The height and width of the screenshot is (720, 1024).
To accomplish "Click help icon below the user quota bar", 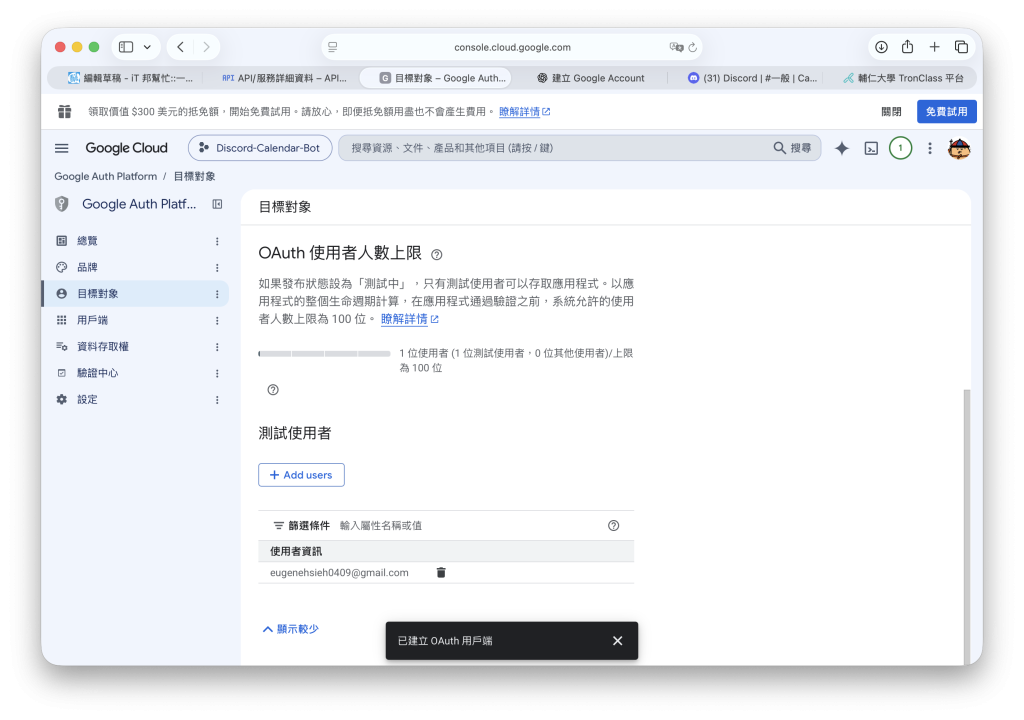I will [273, 390].
